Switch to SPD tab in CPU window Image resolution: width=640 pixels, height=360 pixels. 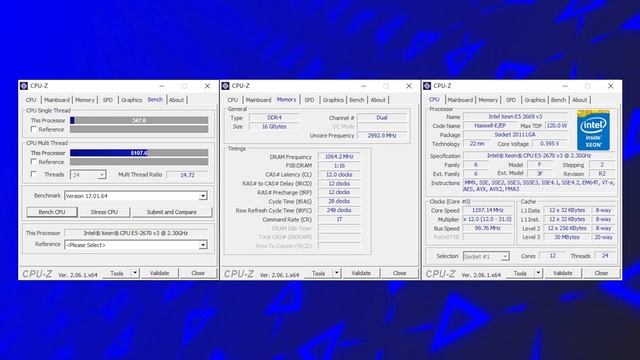(511, 100)
